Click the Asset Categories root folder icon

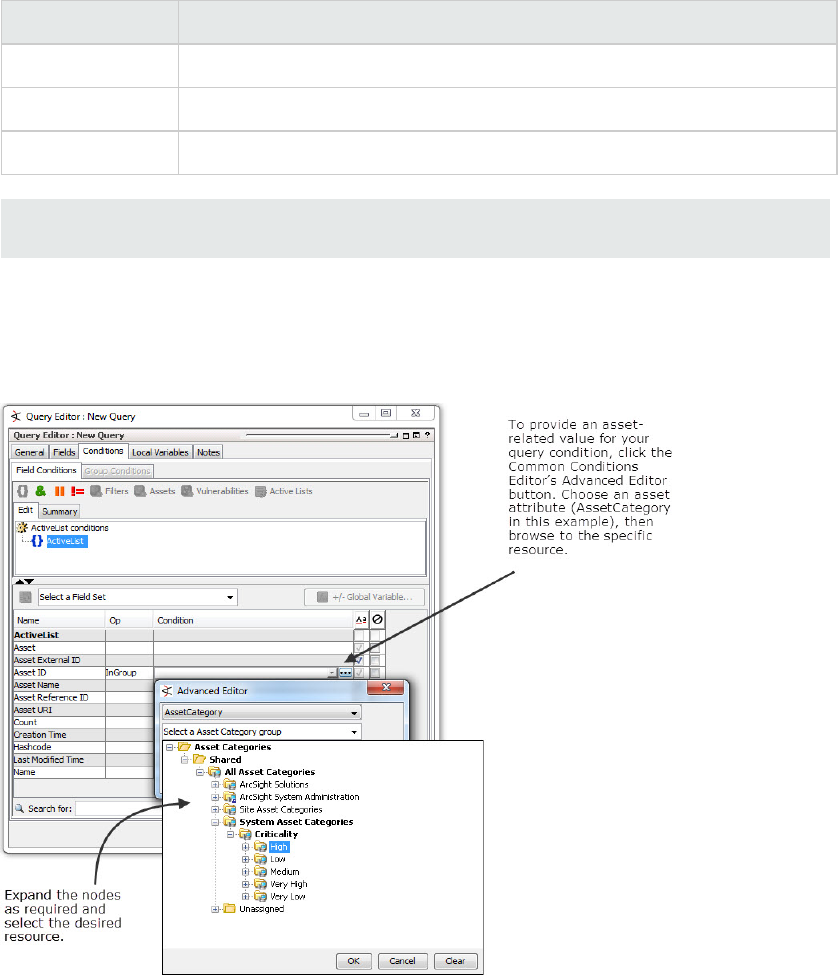[x=184, y=746]
